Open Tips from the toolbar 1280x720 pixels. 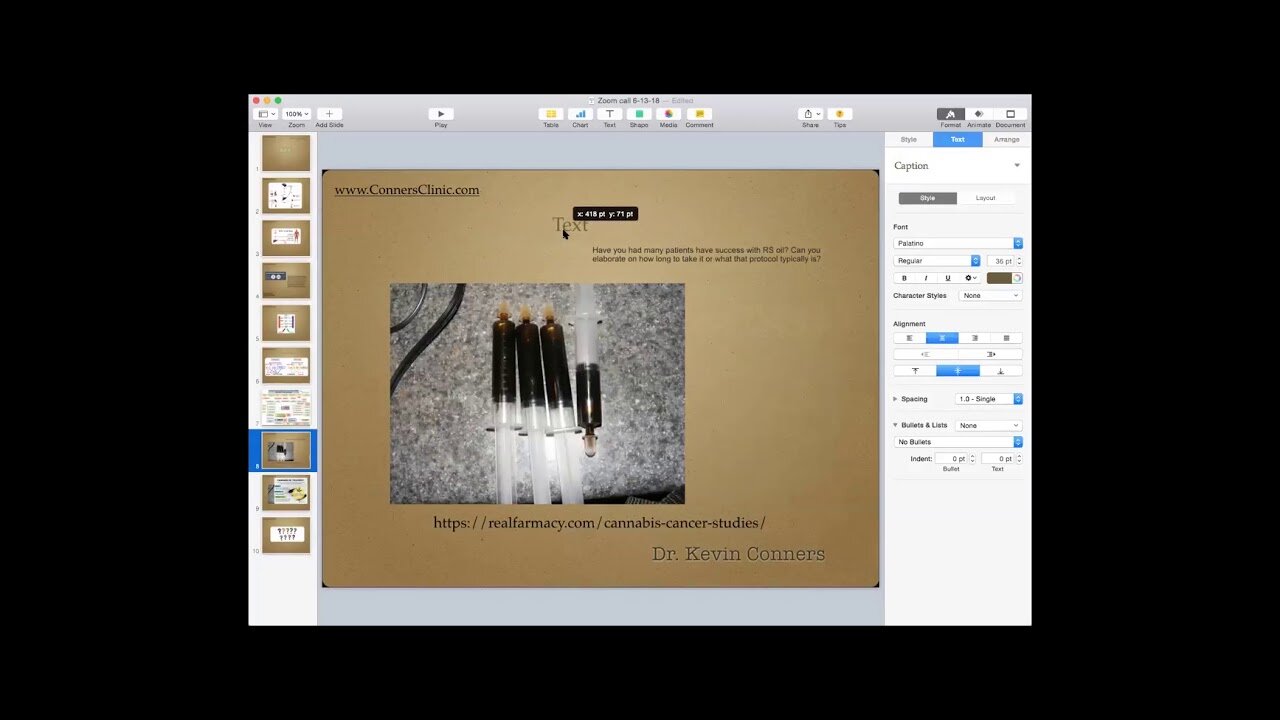(x=840, y=114)
